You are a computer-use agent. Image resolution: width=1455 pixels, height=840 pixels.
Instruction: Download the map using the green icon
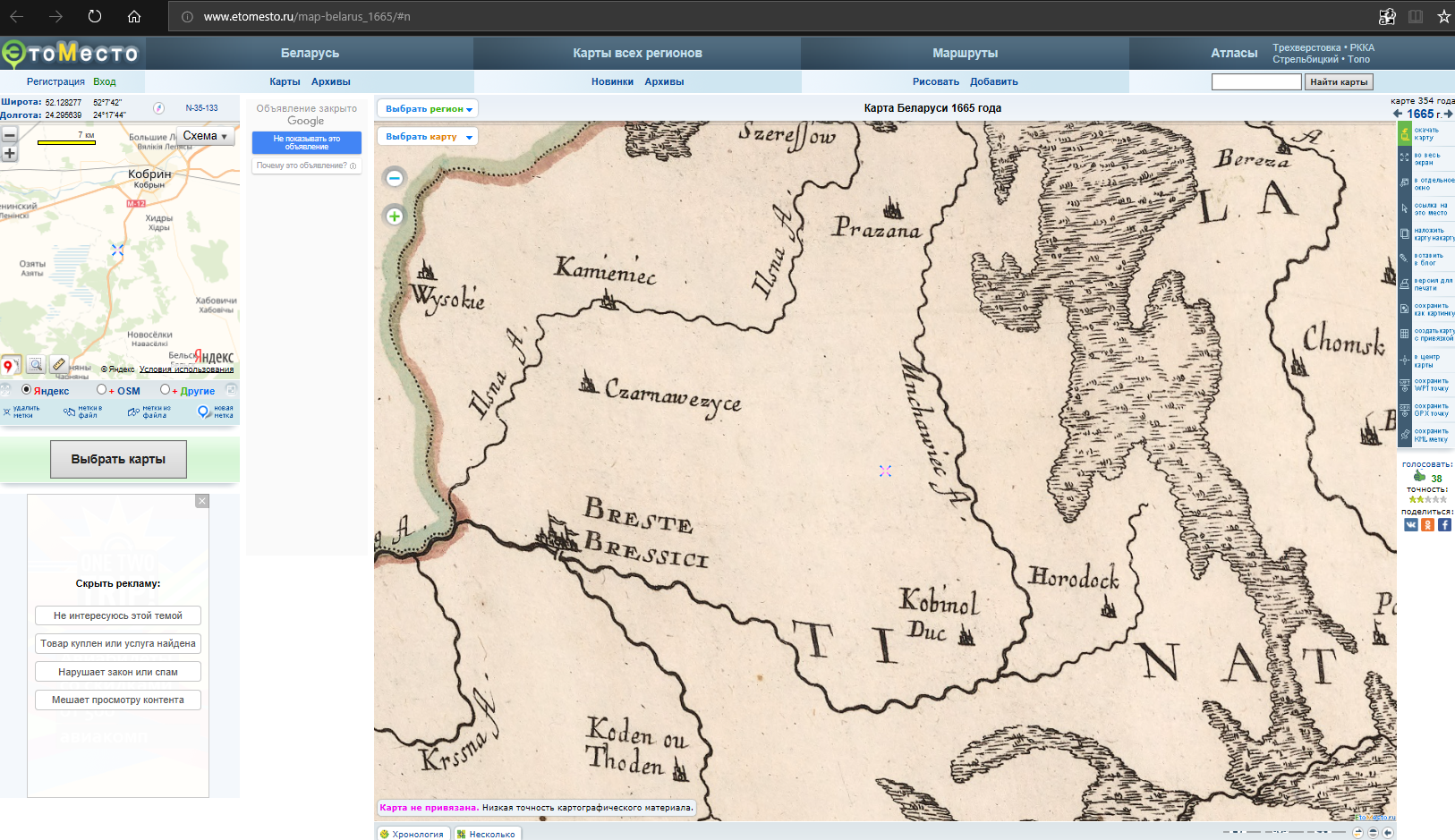[x=1405, y=134]
